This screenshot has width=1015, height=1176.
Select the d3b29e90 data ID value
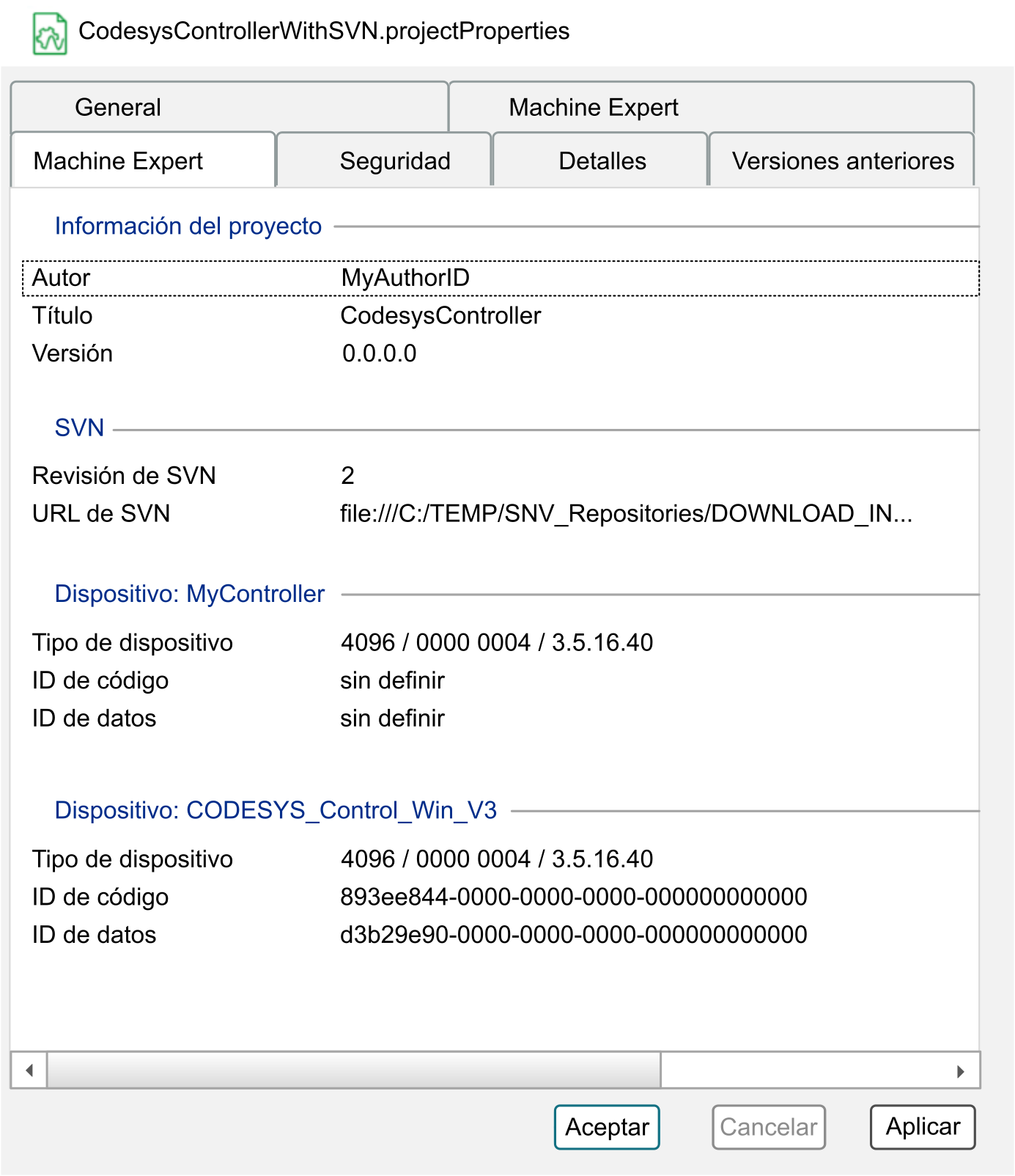tap(573, 935)
